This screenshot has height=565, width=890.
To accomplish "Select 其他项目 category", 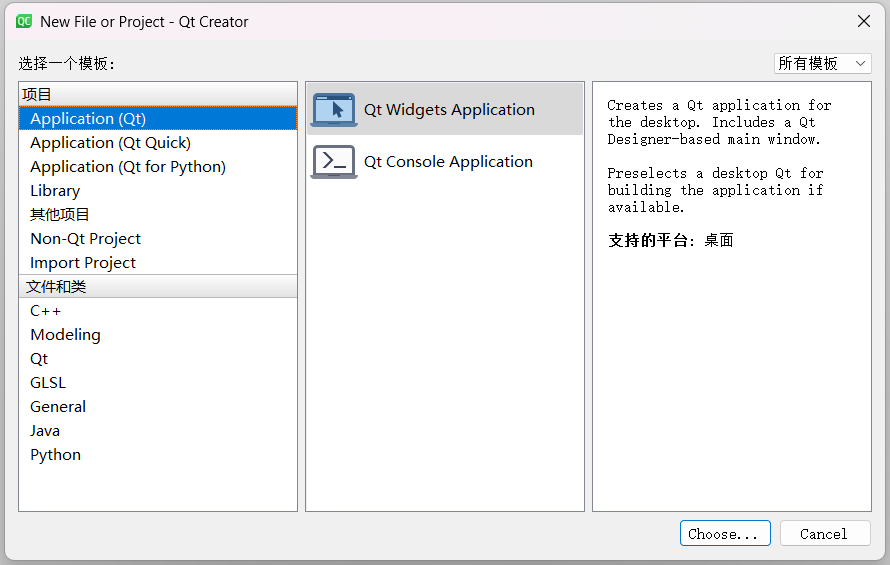I will 158,214.
